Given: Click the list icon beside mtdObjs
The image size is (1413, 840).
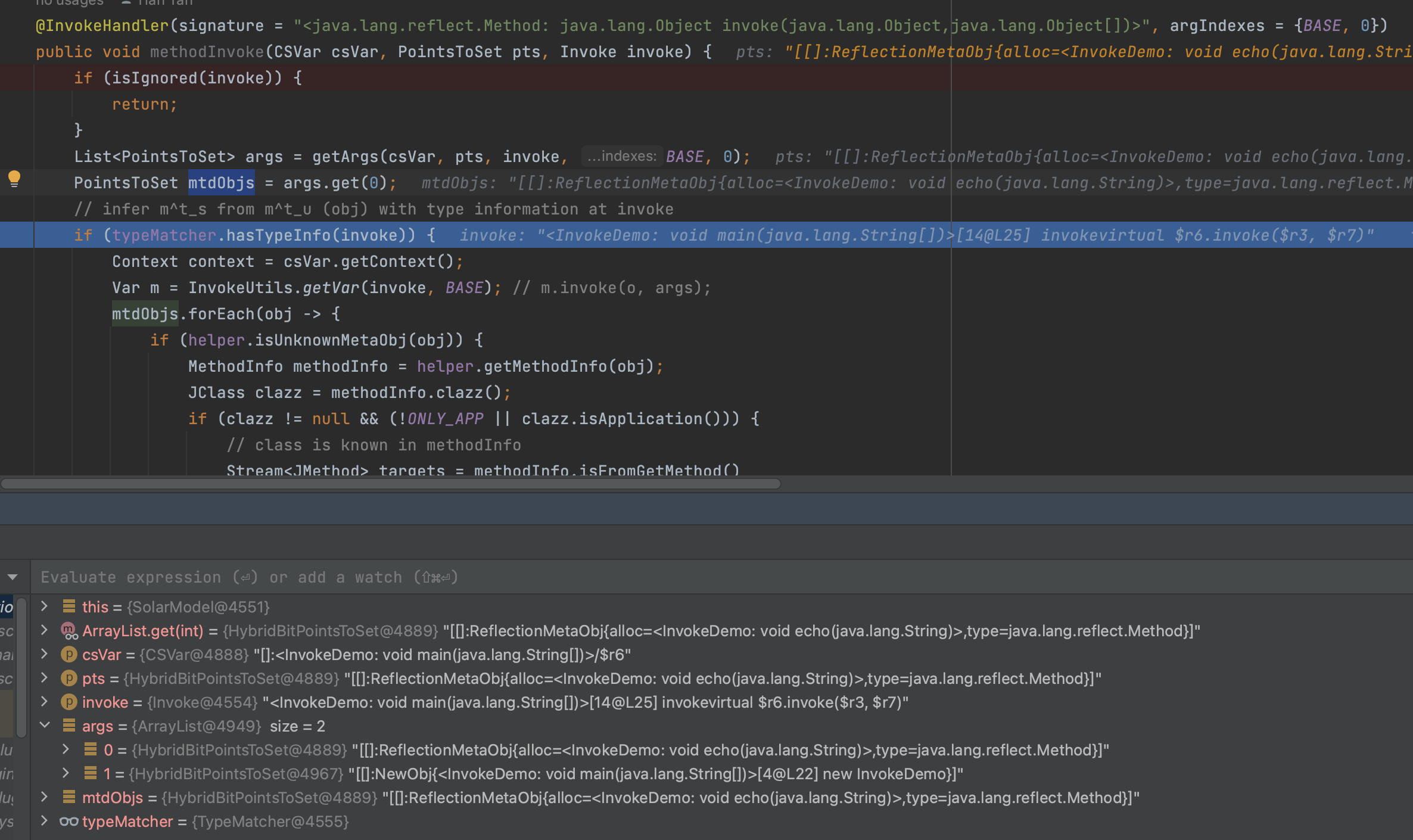Looking at the screenshot, I should pos(69,797).
